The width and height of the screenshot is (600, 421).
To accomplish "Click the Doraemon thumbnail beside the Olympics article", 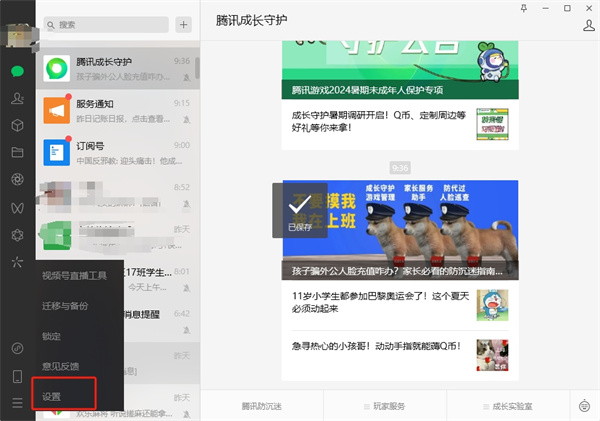I will tap(492, 305).
